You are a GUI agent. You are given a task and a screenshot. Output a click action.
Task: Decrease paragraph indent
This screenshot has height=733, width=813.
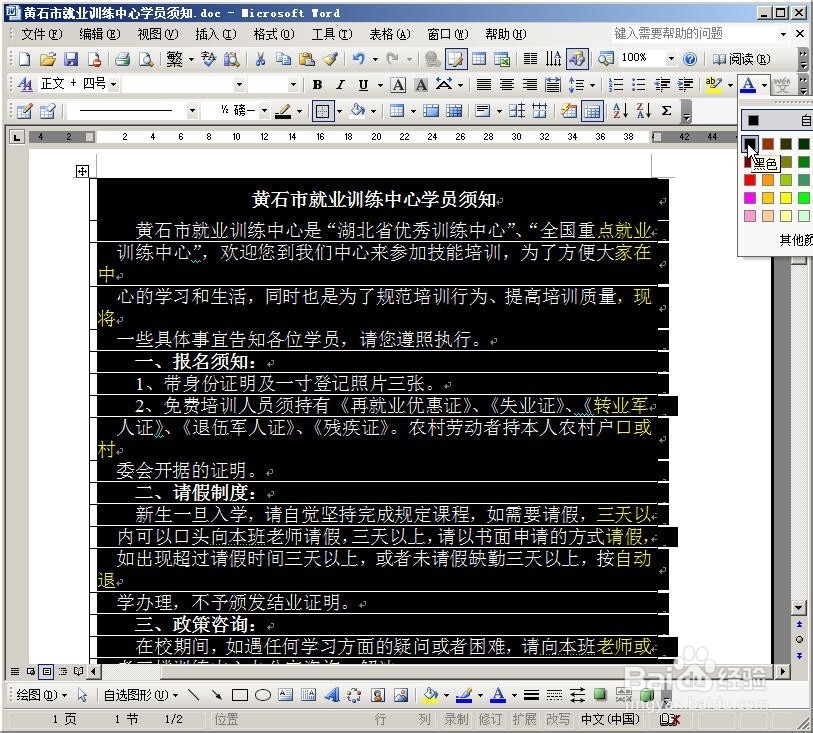(662, 84)
